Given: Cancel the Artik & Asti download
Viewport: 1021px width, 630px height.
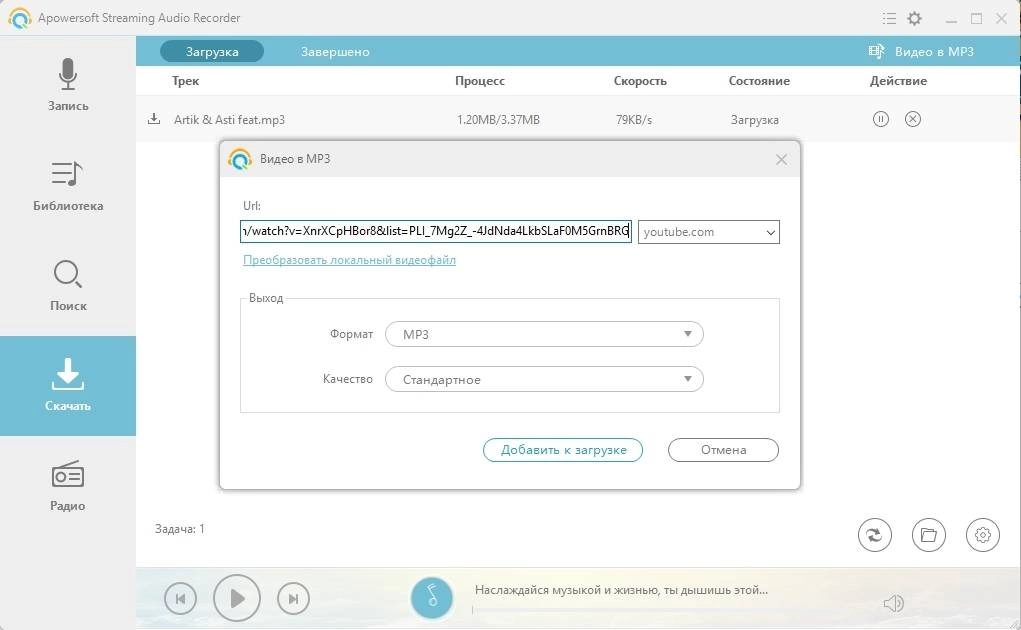Looking at the screenshot, I should (x=913, y=119).
